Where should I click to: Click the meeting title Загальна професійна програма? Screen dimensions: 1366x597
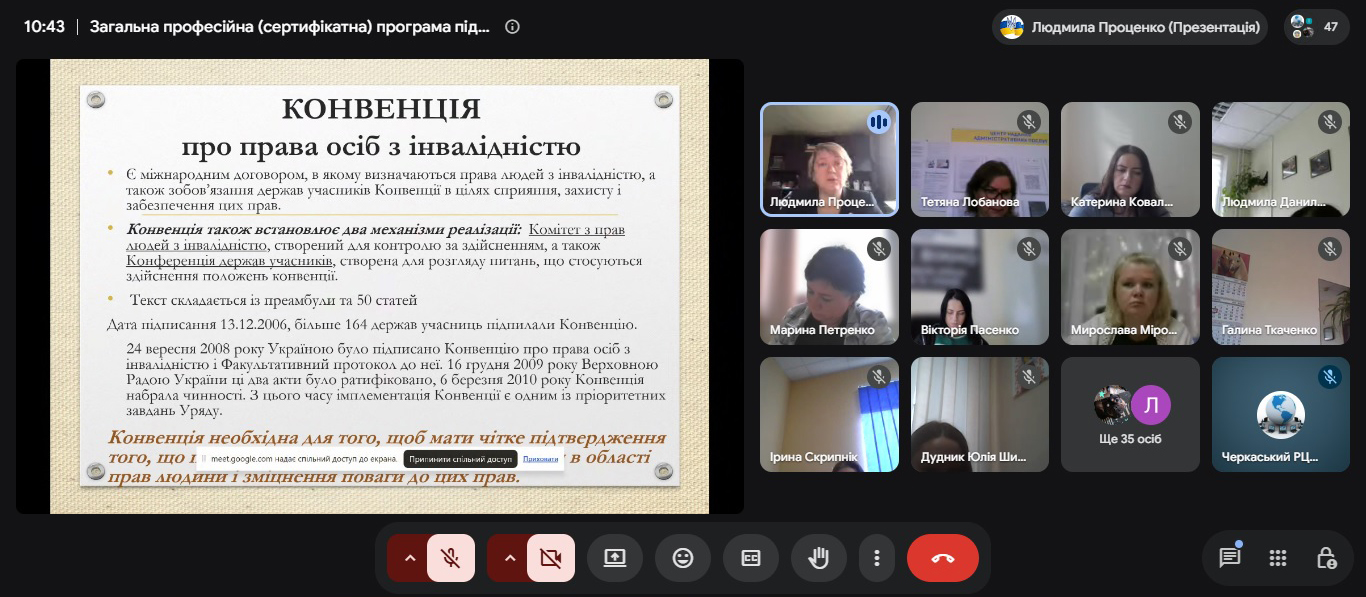click(290, 27)
